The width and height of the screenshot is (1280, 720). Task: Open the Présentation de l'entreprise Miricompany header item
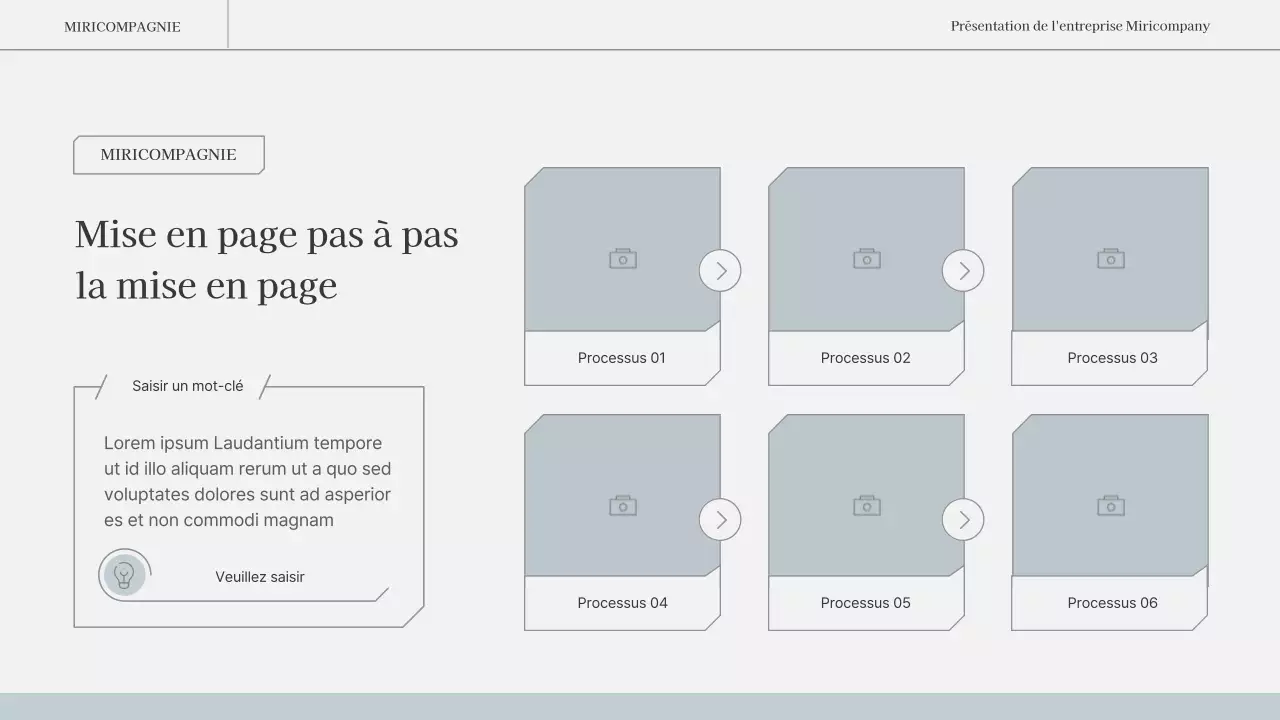click(1080, 26)
